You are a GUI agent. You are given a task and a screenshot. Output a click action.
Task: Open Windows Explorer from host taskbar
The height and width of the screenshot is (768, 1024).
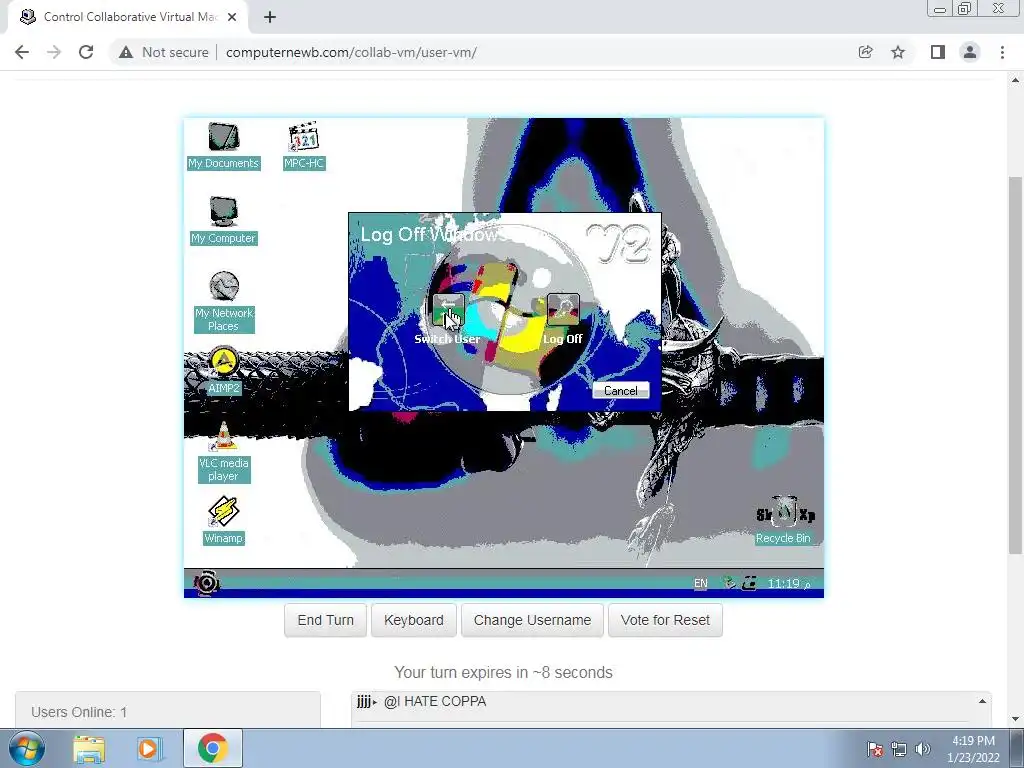pos(89,748)
